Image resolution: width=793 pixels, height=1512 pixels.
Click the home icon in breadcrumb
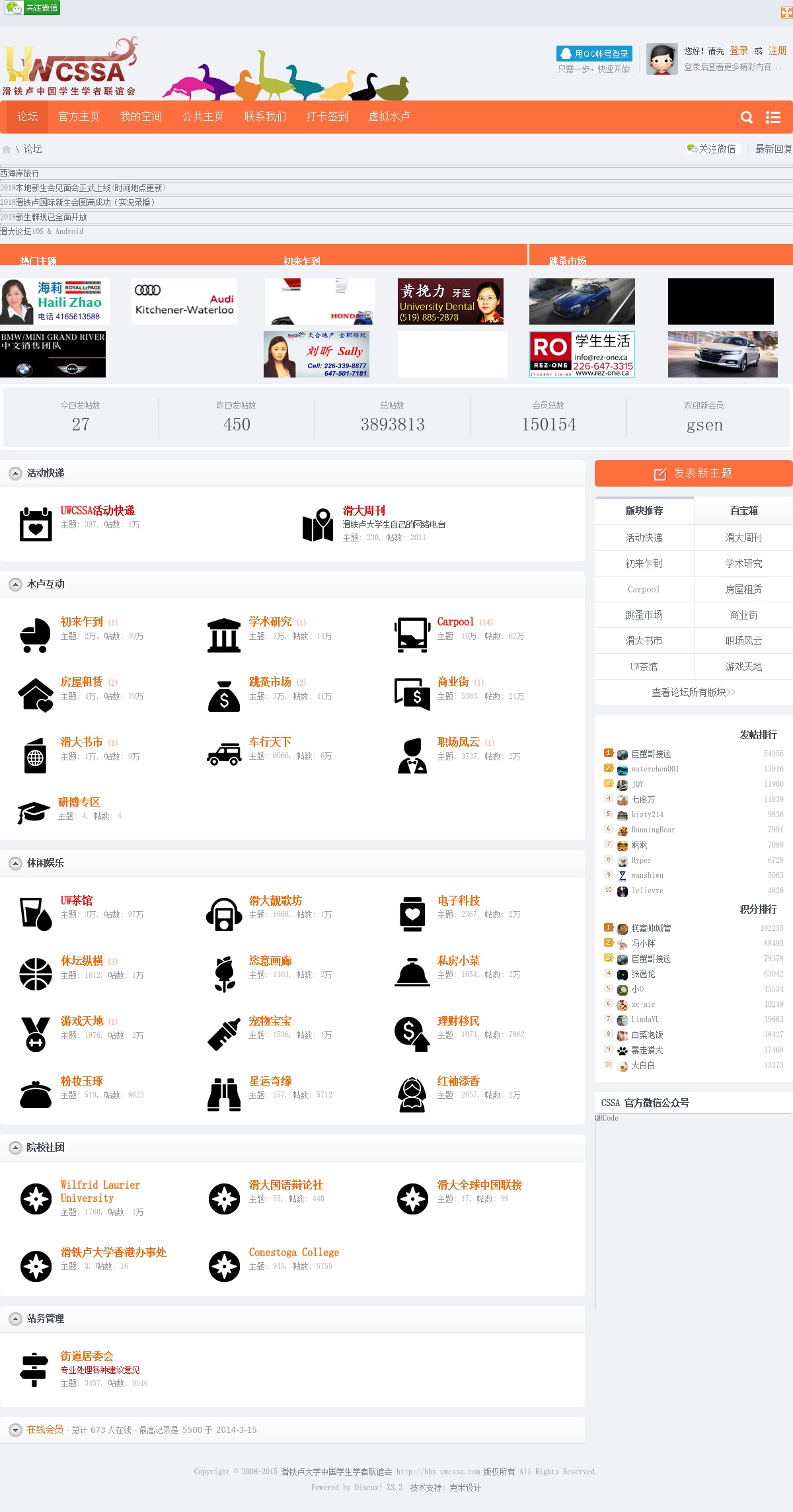[x=7, y=149]
